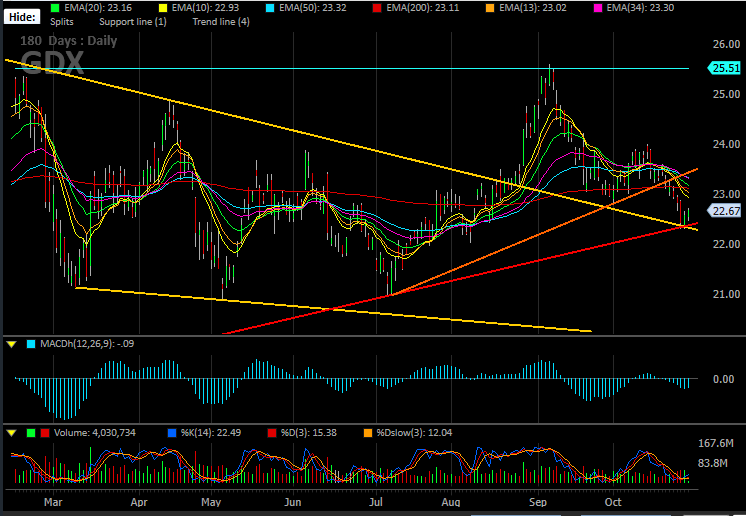Select the EMA(50): 23.32 label
This screenshot has width=746, height=516.
[x=312, y=8]
